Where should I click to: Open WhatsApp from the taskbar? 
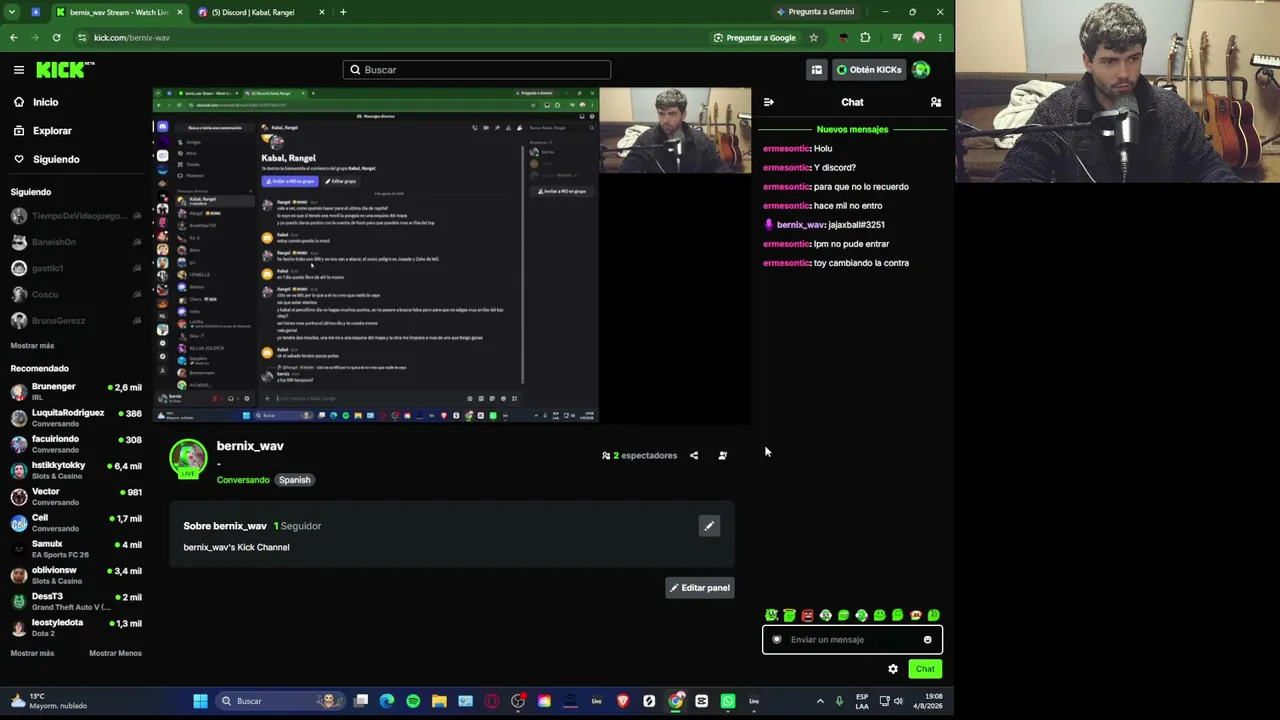pyautogui.click(x=727, y=701)
